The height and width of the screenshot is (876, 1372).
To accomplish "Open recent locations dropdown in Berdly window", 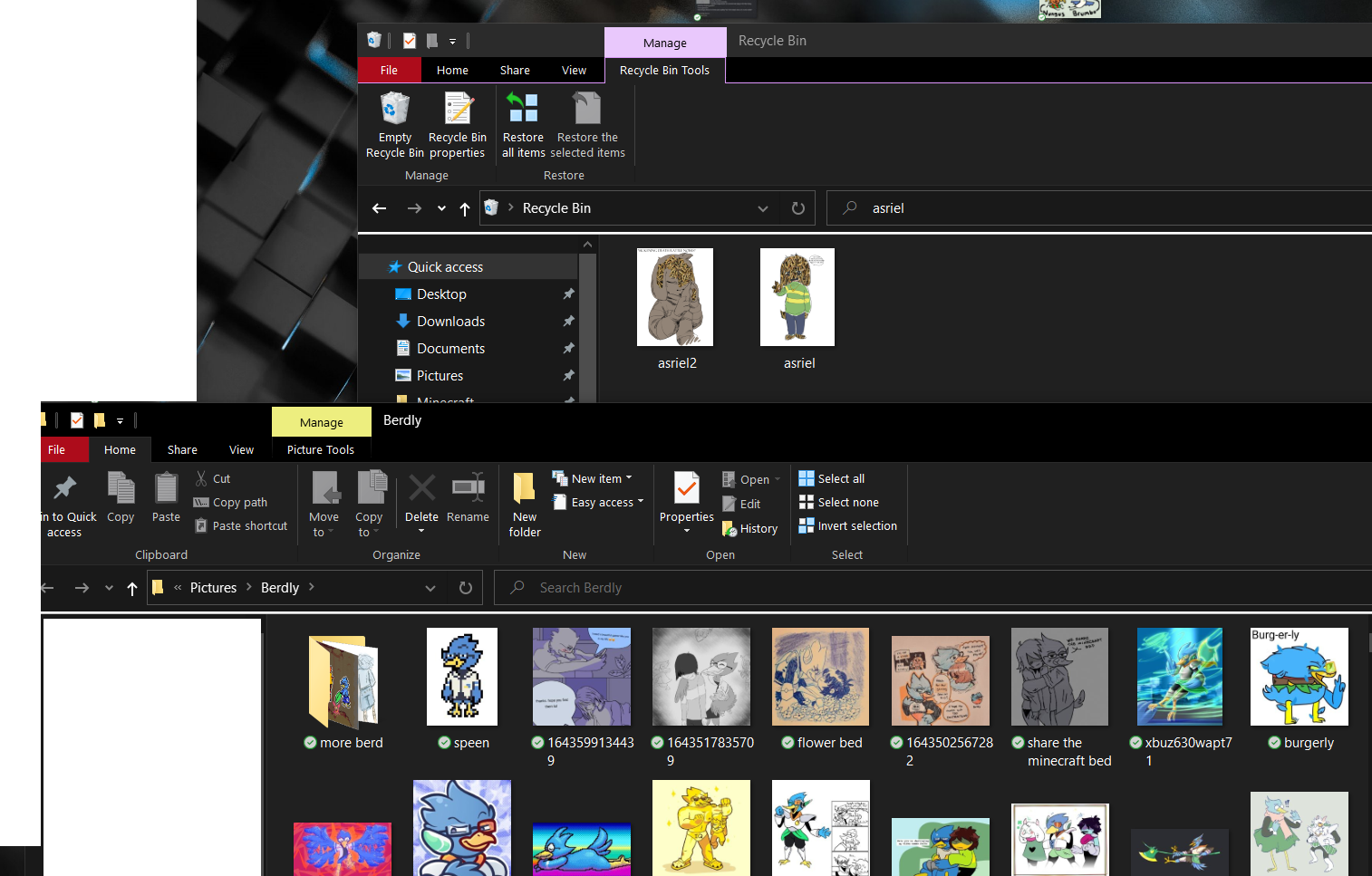I will click(x=109, y=588).
